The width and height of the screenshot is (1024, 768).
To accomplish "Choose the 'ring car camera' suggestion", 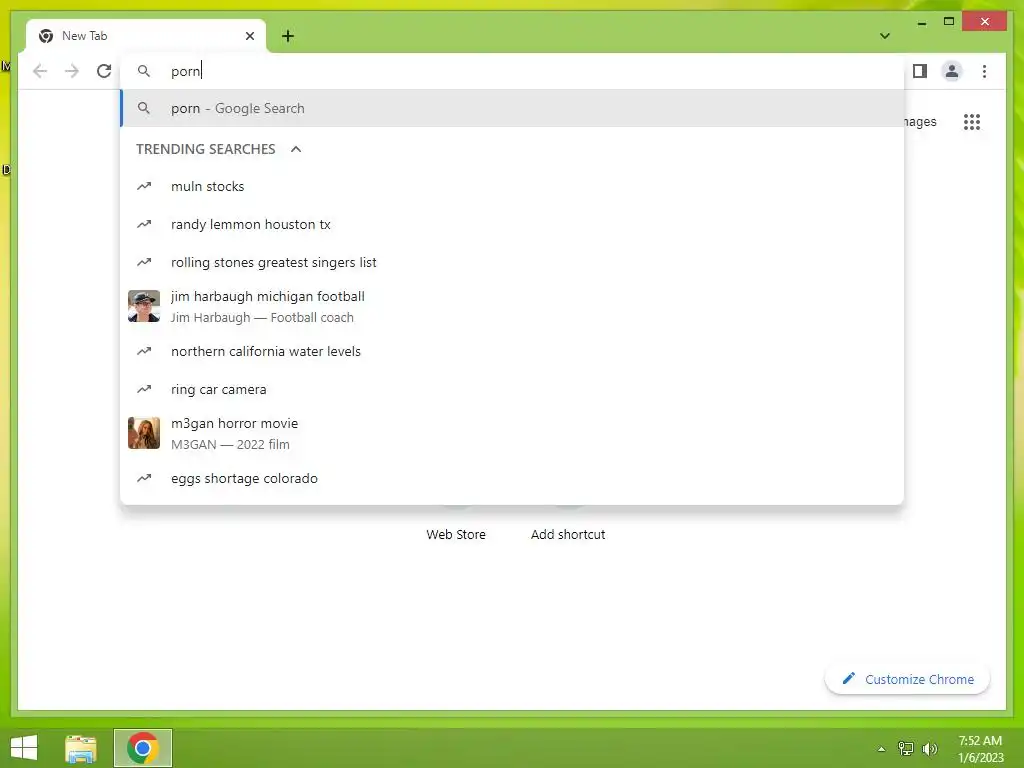I will [x=513, y=389].
